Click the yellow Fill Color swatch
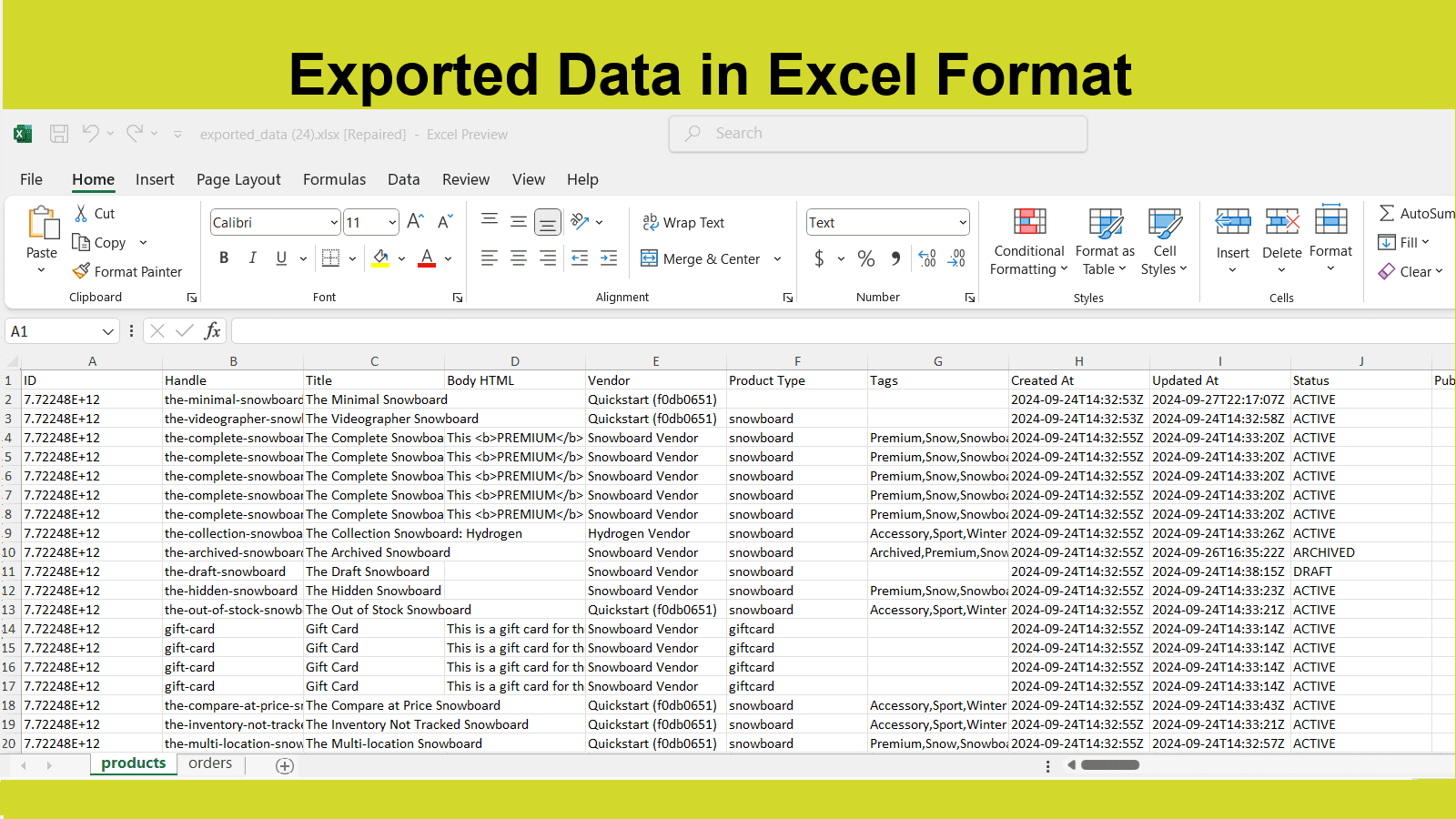 tap(381, 259)
